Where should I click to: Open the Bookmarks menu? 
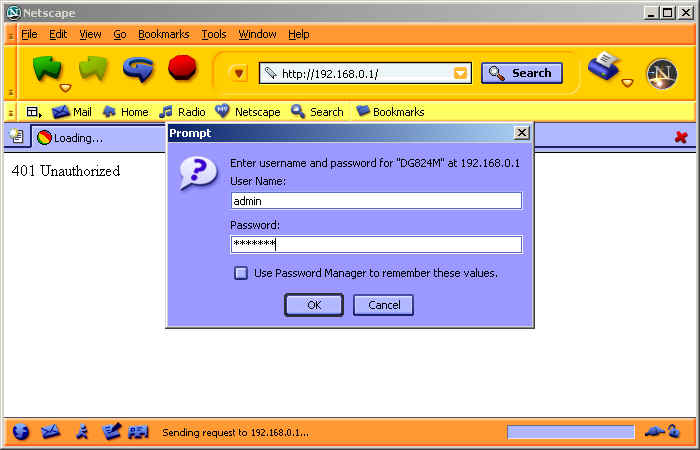pos(163,34)
